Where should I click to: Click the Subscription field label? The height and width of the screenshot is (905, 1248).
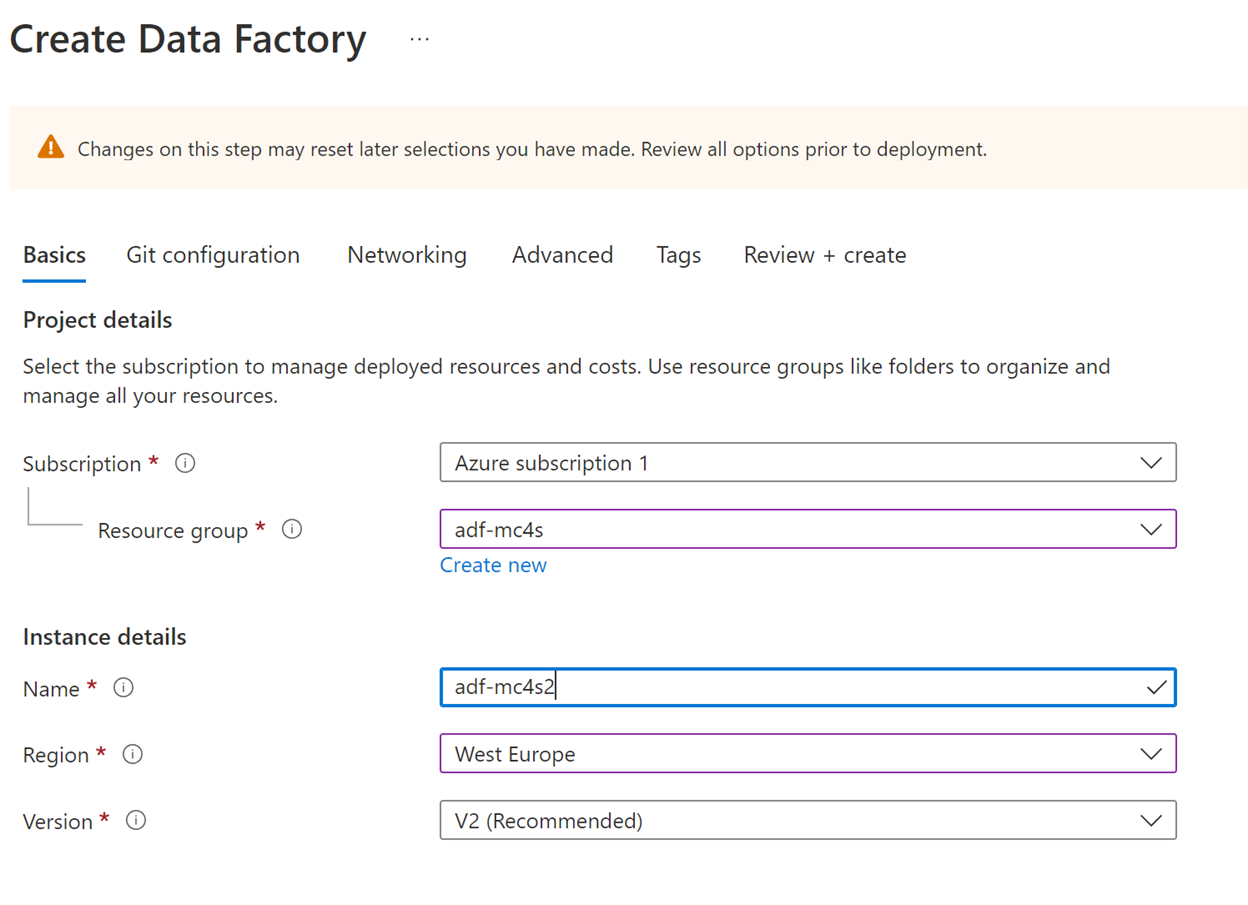(82, 464)
